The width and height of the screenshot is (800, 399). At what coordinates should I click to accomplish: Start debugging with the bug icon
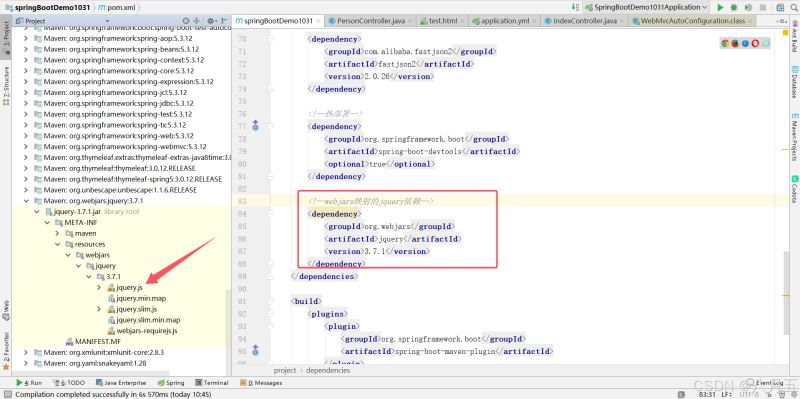(x=734, y=7)
